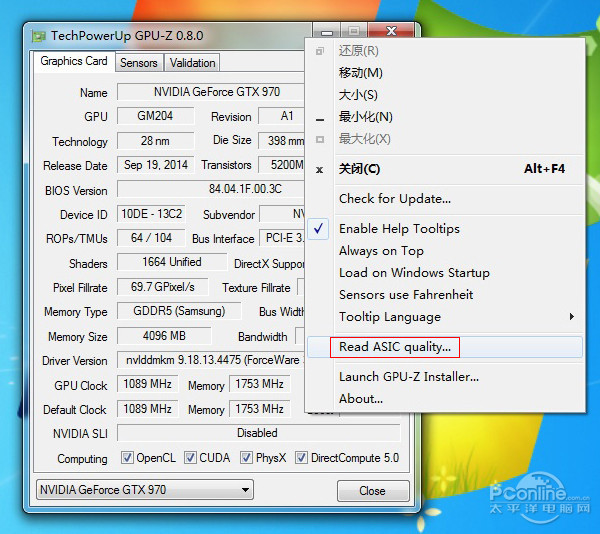
Task: Click the Default Clock row Memory value 1753 MHz
Action: (259, 409)
